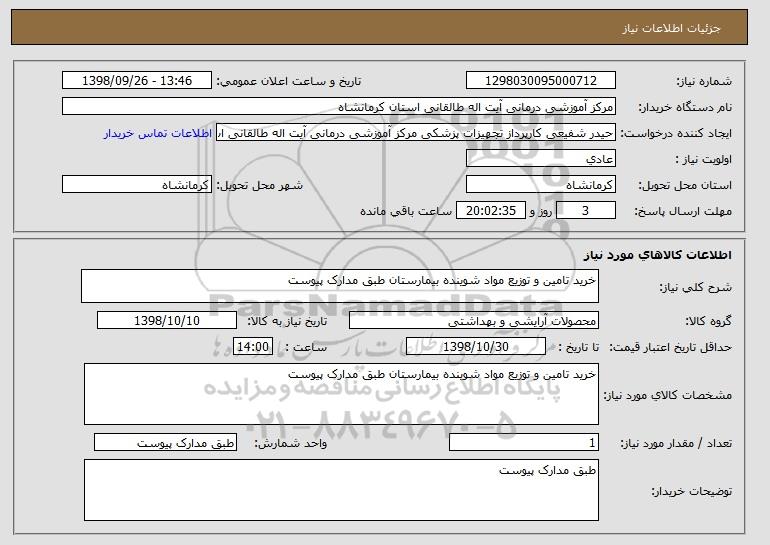Click the تاریخ نیاز به کالا field 1398/10/10
This screenshot has width=770, height=545.
point(167,321)
